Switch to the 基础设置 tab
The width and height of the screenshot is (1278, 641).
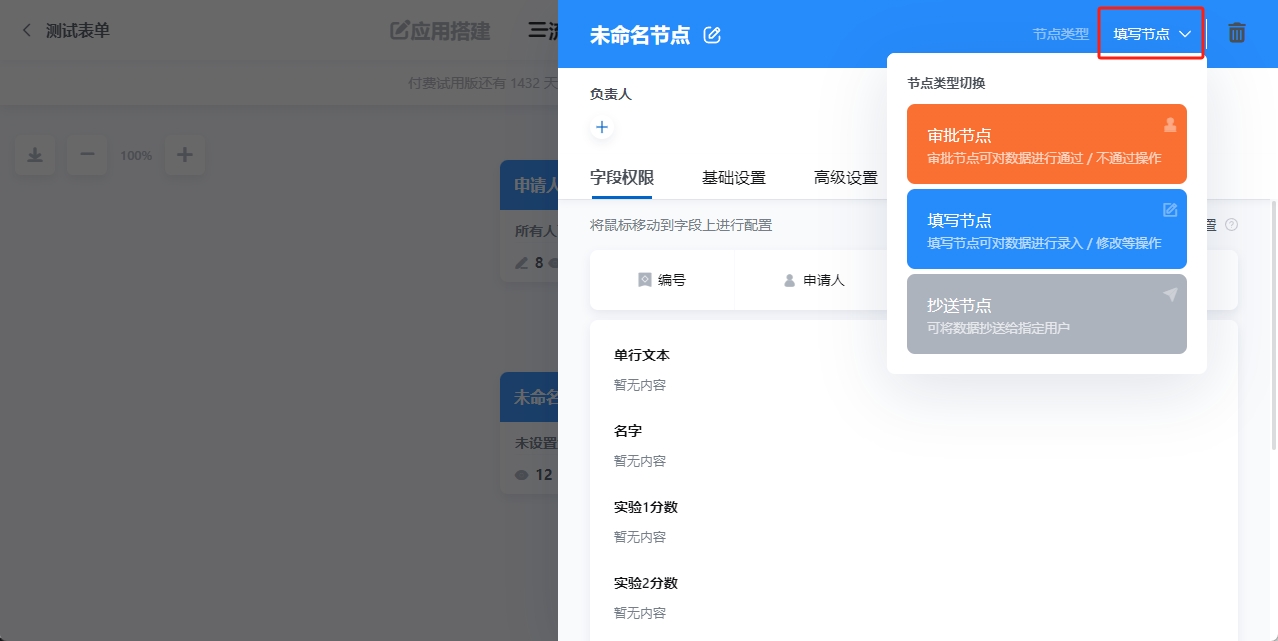tap(734, 177)
